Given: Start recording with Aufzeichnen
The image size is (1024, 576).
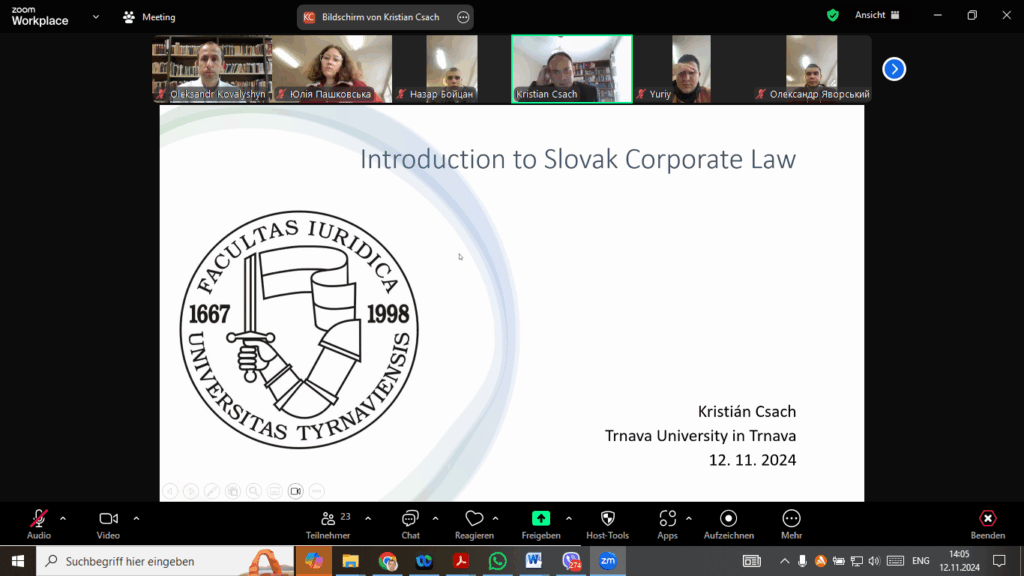Looking at the screenshot, I should tap(728, 524).
